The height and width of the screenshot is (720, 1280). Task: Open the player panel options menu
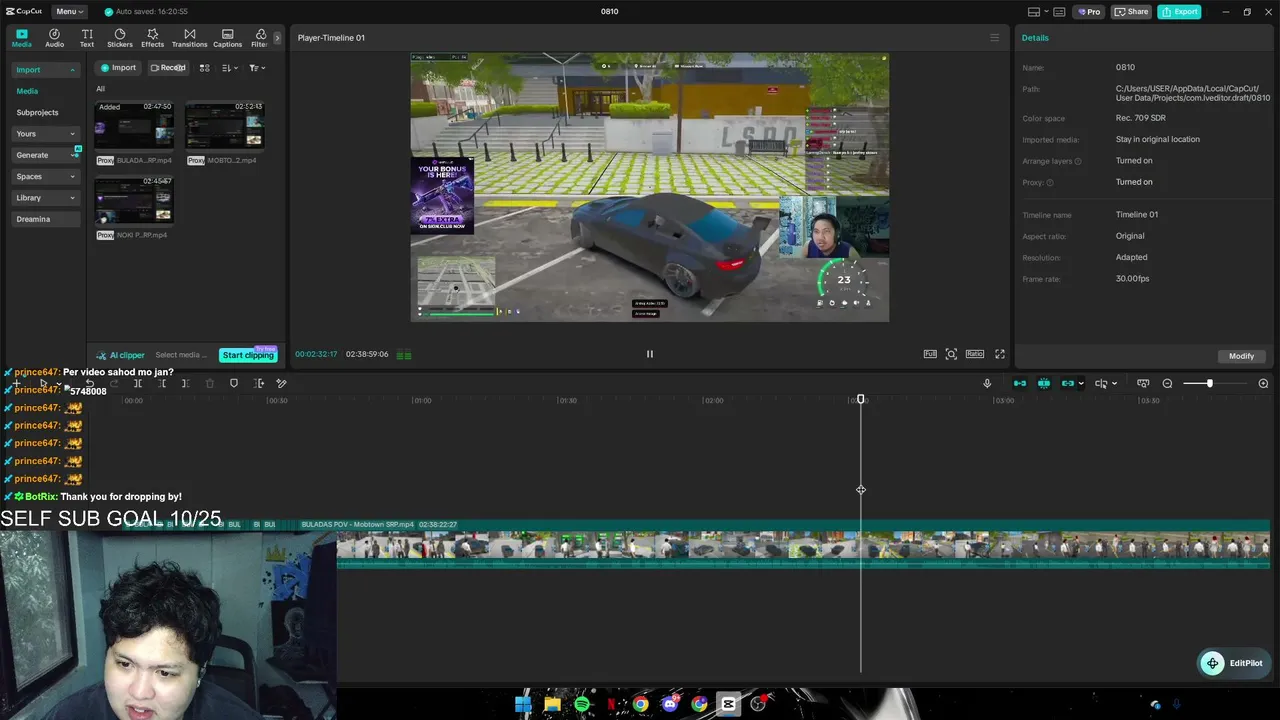tap(994, 38)
